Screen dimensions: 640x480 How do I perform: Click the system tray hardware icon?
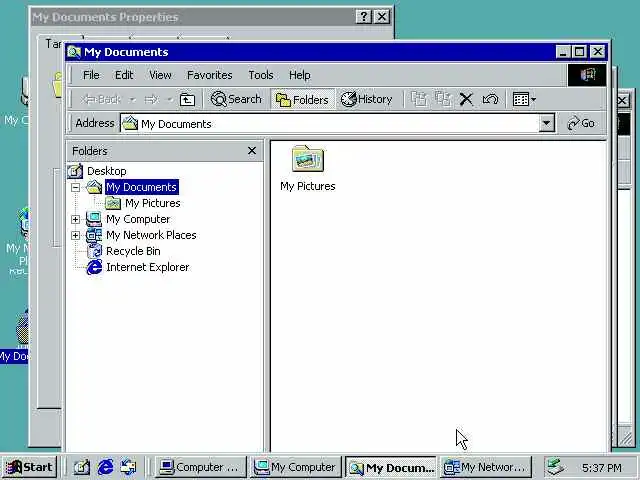coord(556,467)
